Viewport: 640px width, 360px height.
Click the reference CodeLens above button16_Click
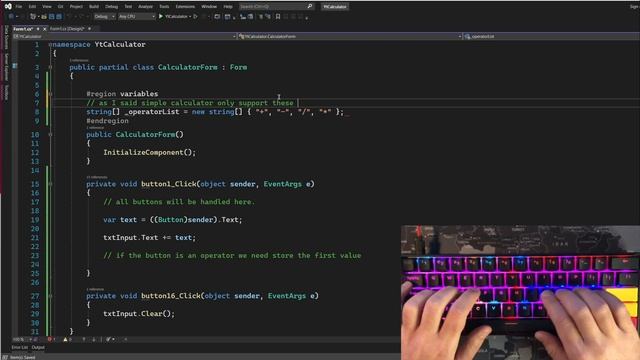coord(95,289)
